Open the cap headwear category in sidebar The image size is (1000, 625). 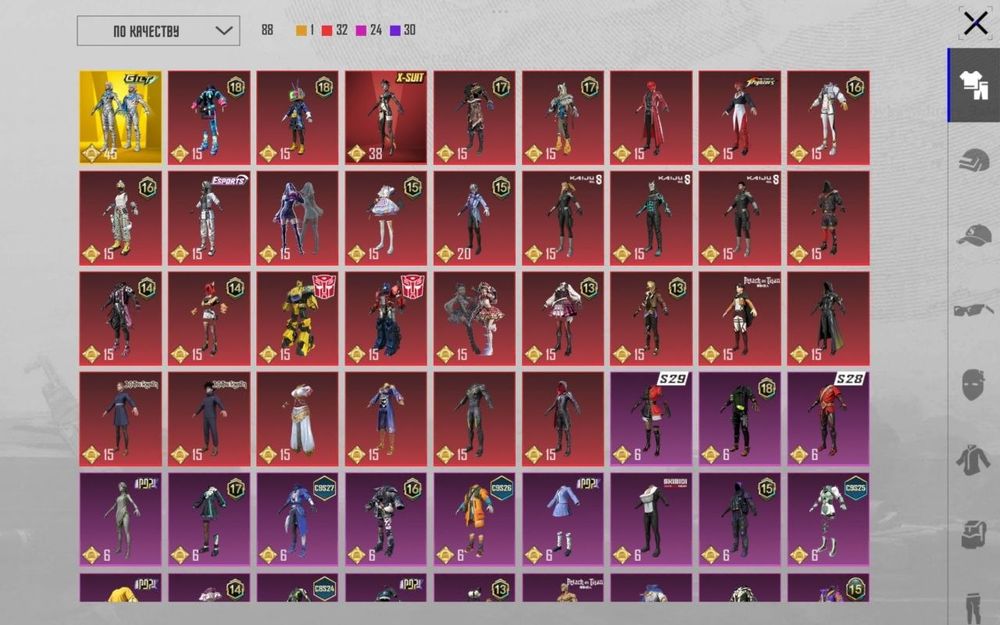coord(974,235)
